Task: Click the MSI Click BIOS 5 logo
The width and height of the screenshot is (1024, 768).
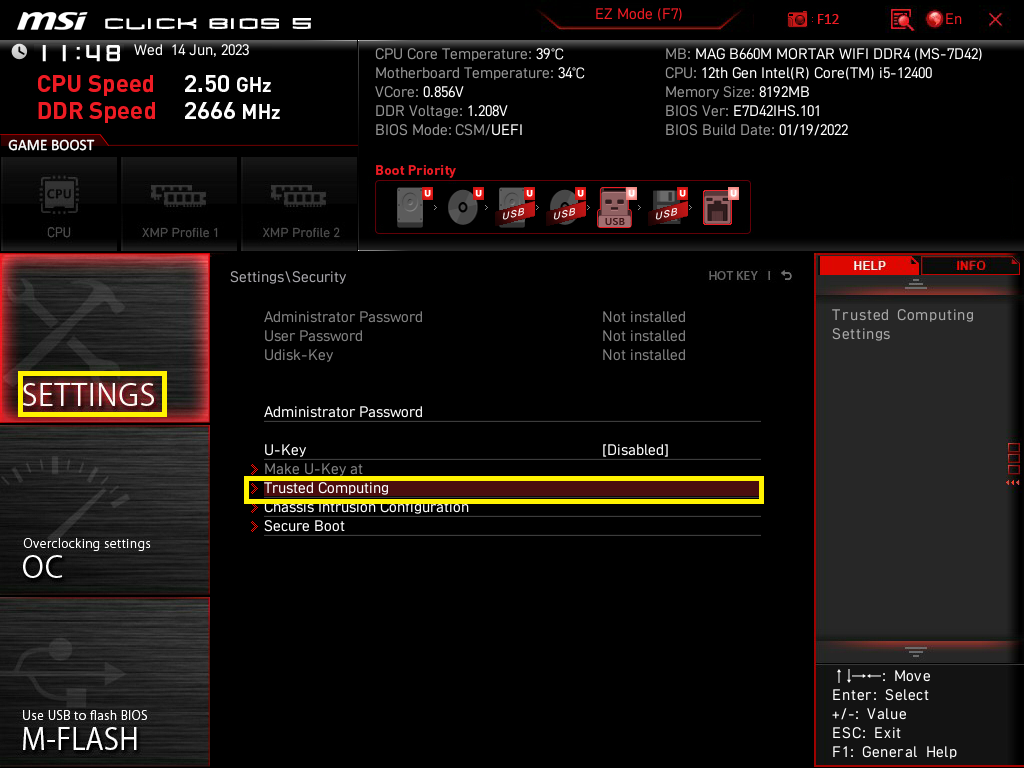Action: point(165,22)
